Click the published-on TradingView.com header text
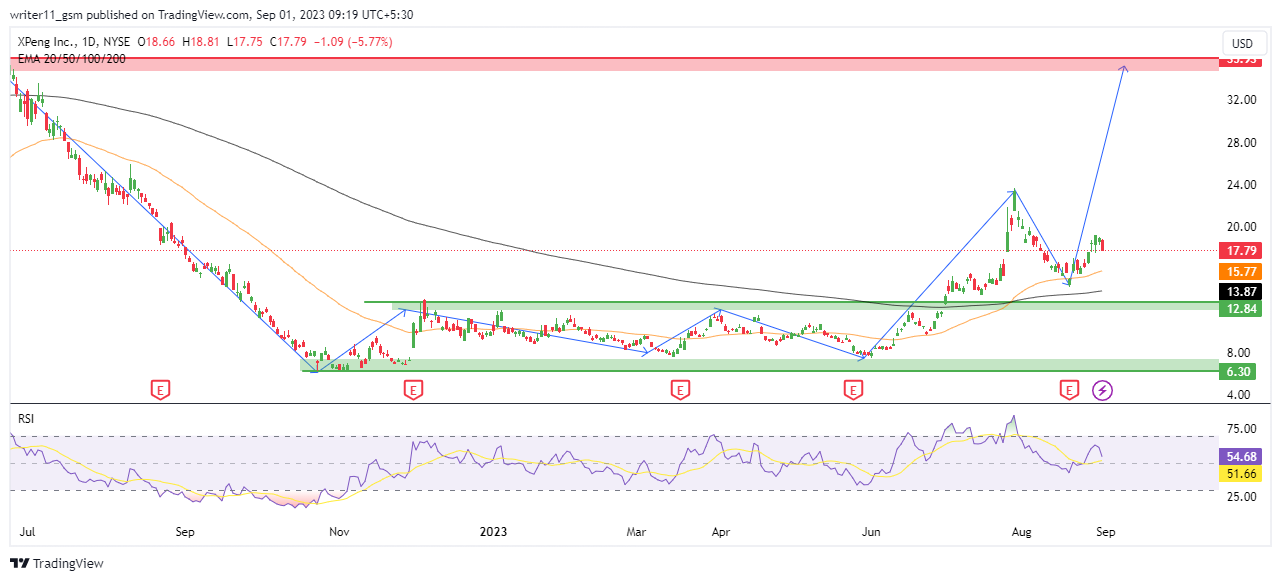The height and width of the screenshot is (581, 1281). click(x=212, y=15)
